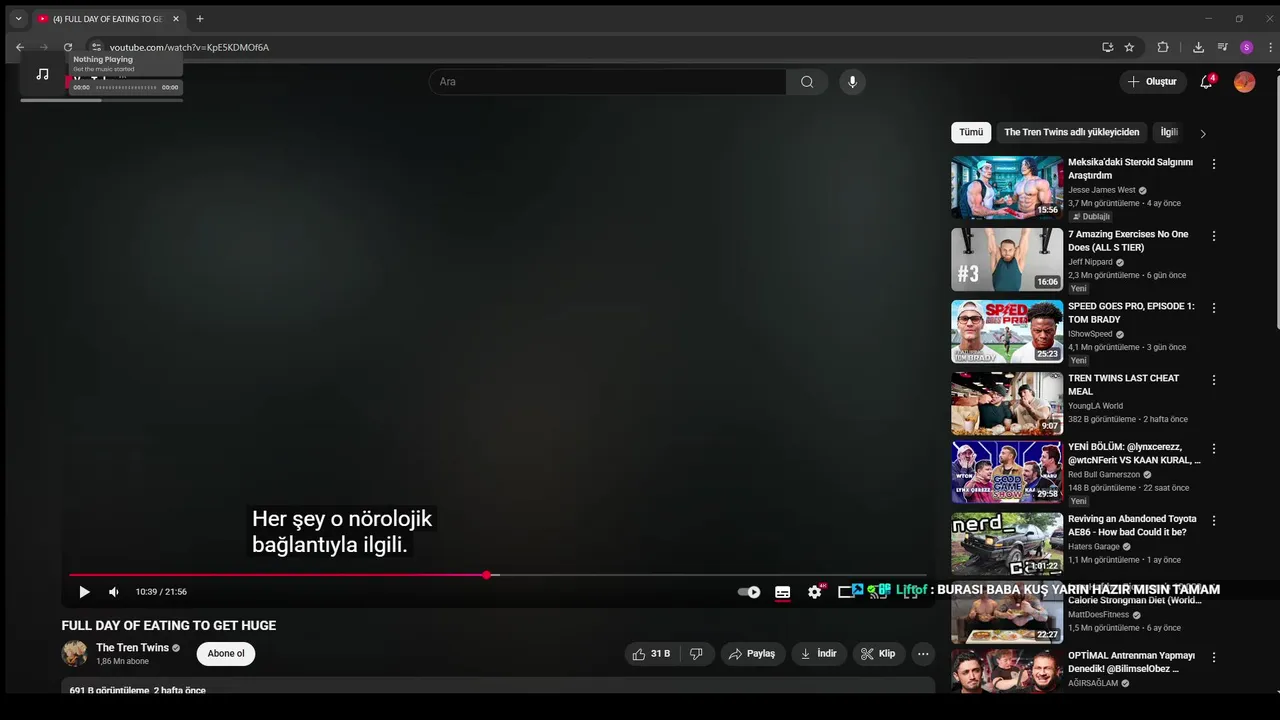
Task: Seek the video progress bar
Action: [x=498, y=575]
